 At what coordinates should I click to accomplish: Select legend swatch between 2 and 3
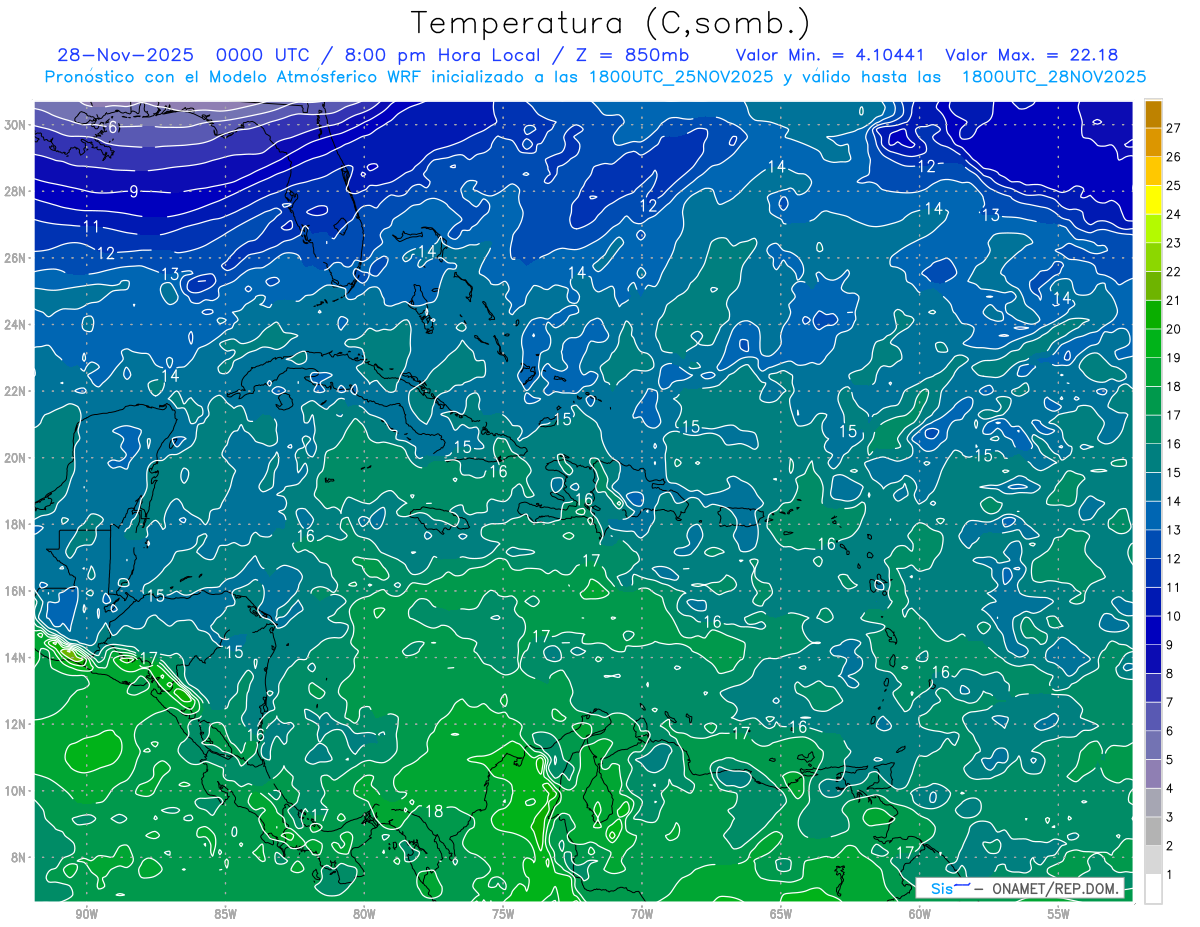point(1153,831)
